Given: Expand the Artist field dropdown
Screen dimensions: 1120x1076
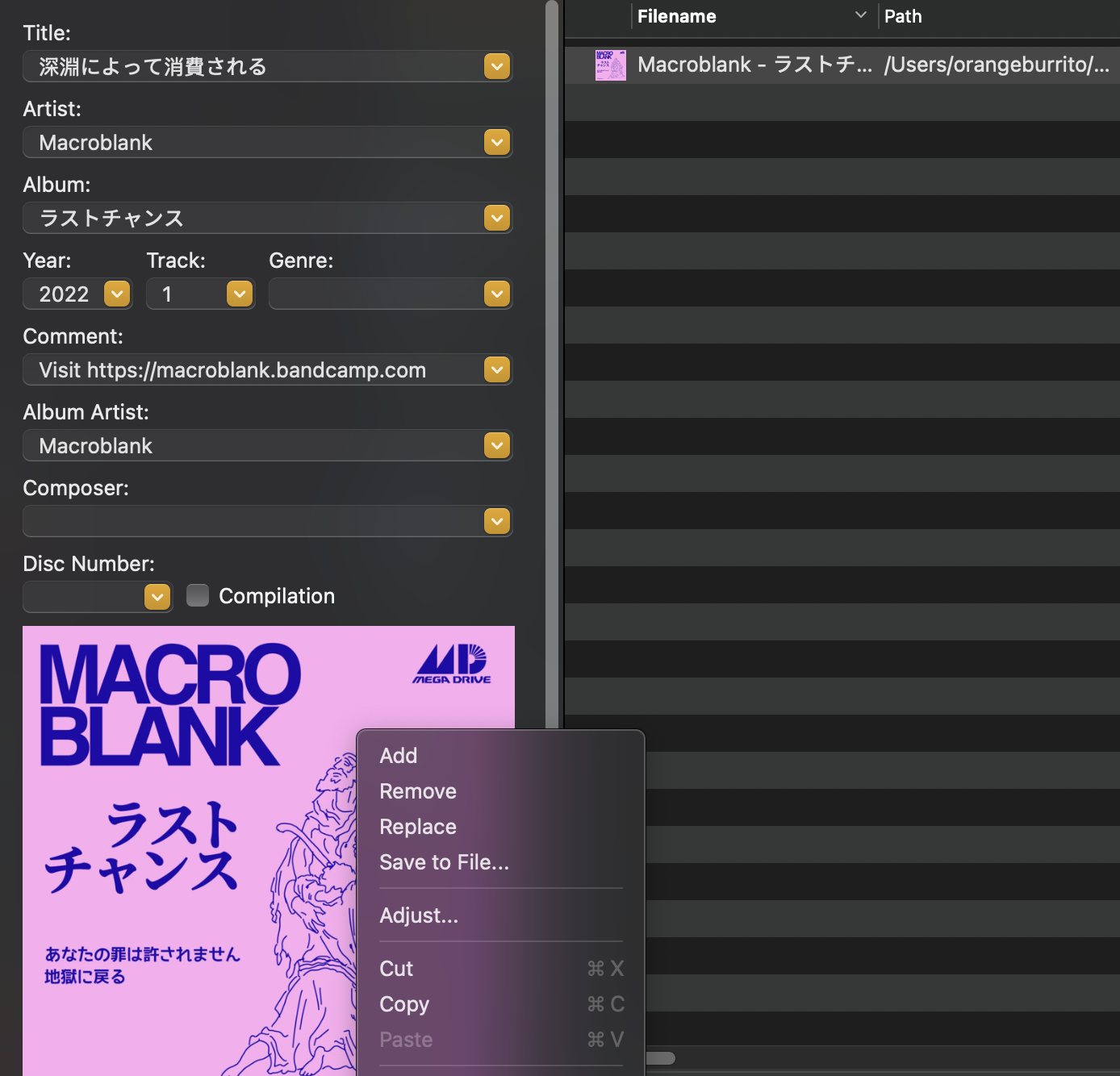Looking at the screenshot, I should point(497,142).
